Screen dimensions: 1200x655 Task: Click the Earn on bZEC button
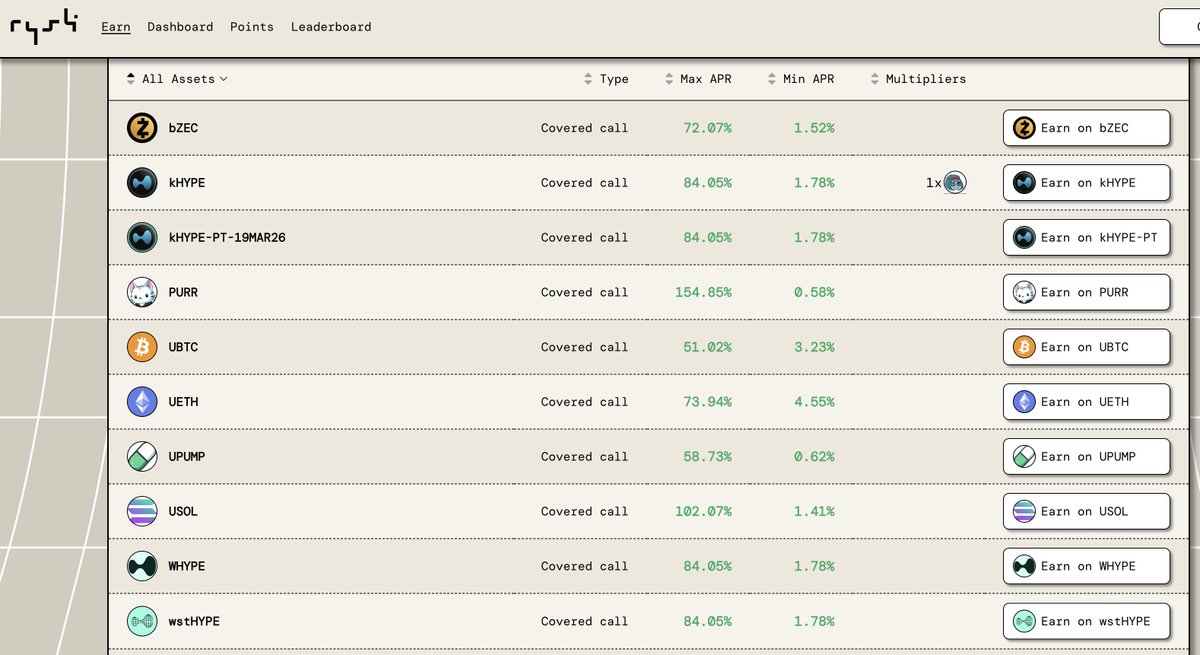pyautogui.click(x=1086, y=128)
